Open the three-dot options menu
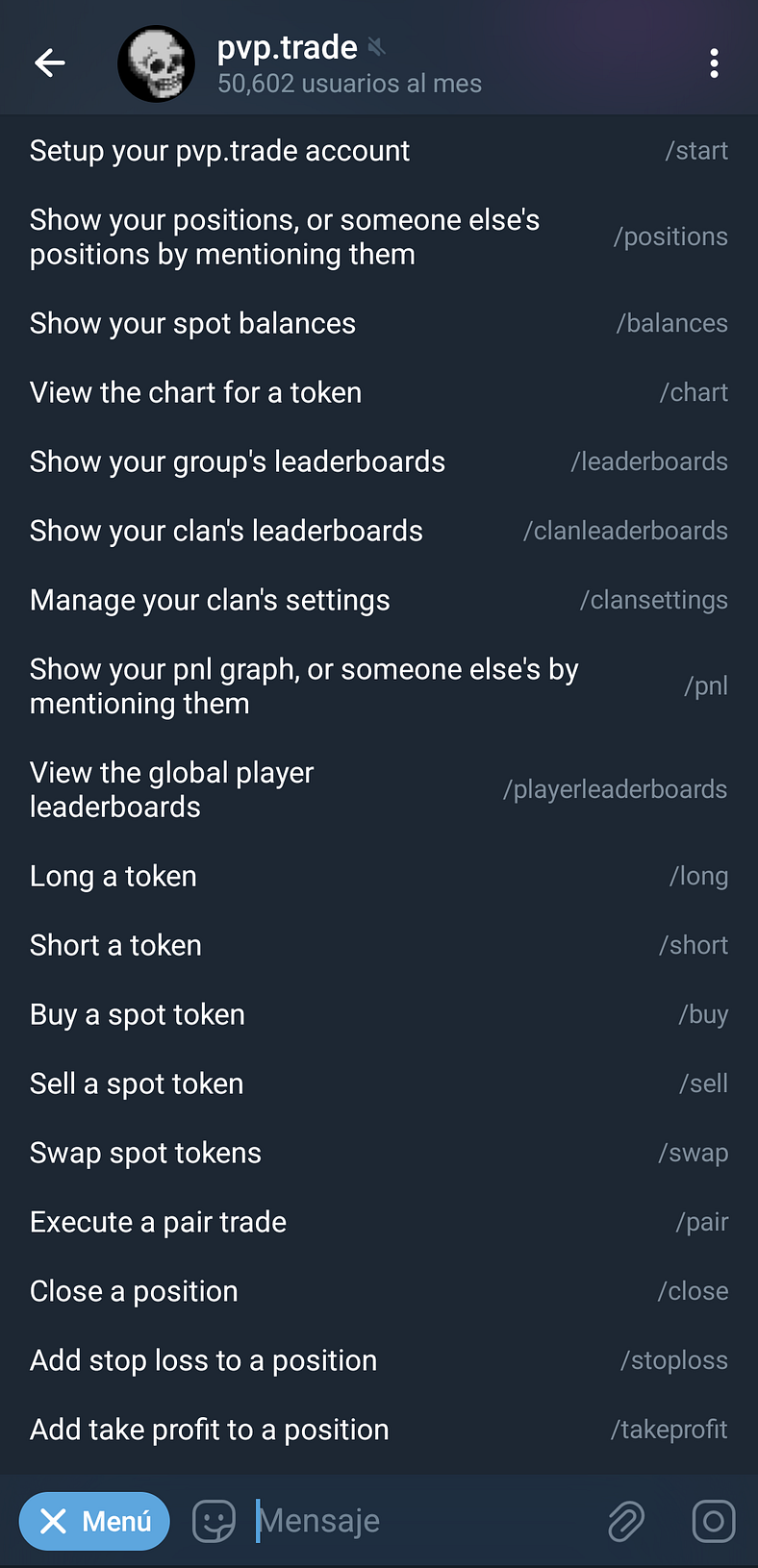 click(714, 63)
